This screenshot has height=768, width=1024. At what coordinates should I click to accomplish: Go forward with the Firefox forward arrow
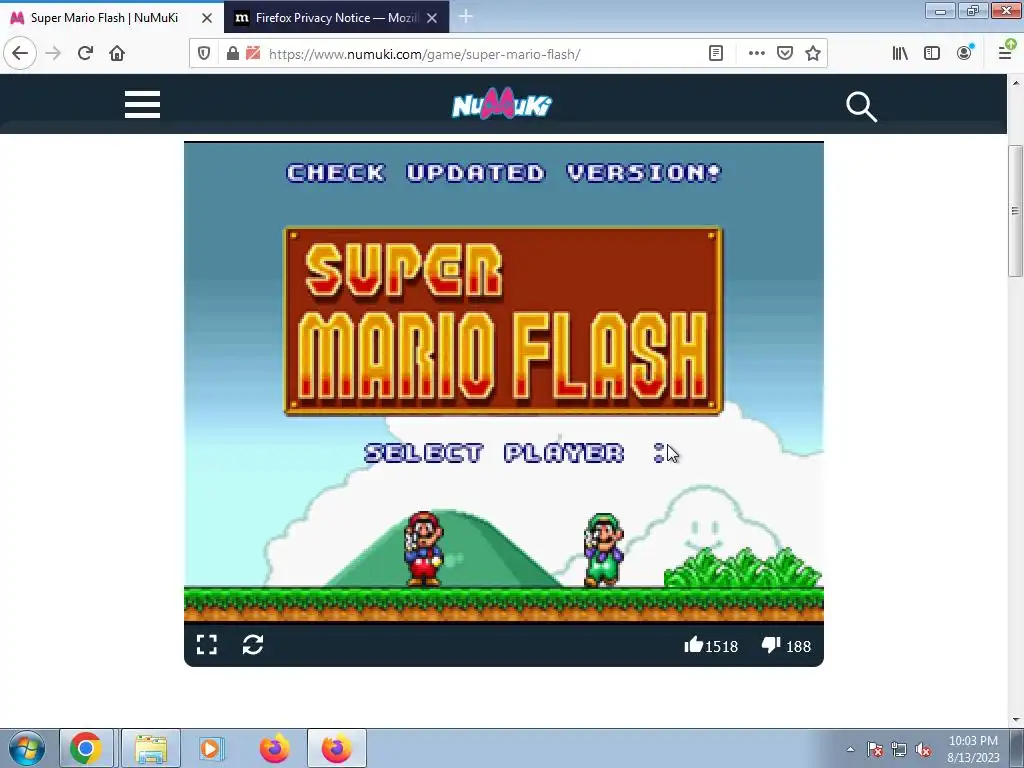coord(53,53)
